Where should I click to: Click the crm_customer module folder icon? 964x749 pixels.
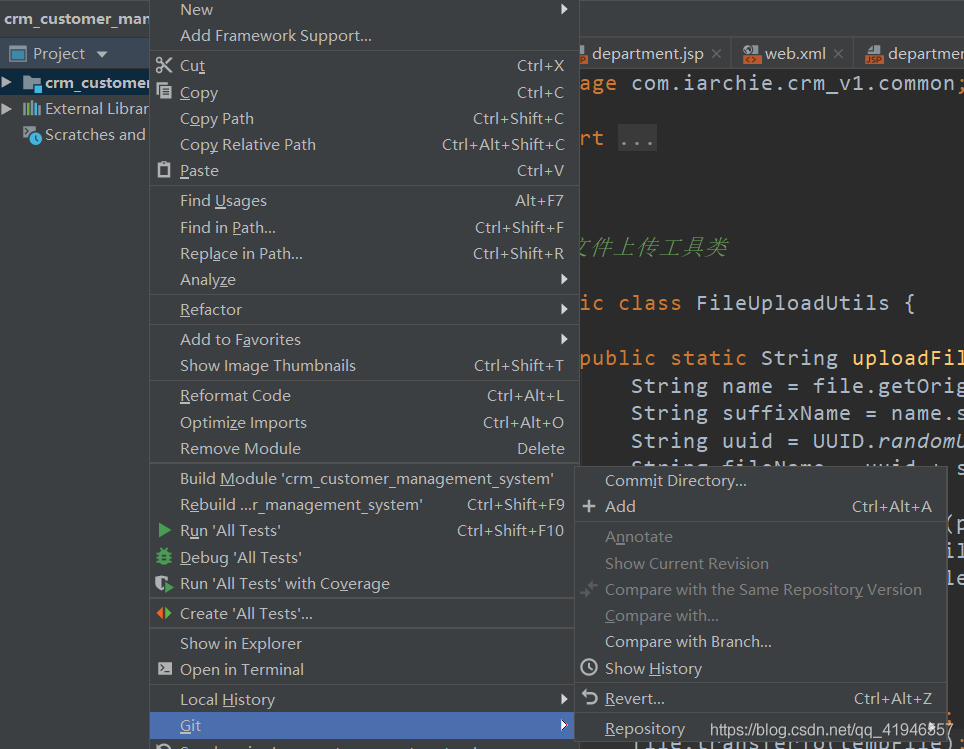click(x=32, y=83)
